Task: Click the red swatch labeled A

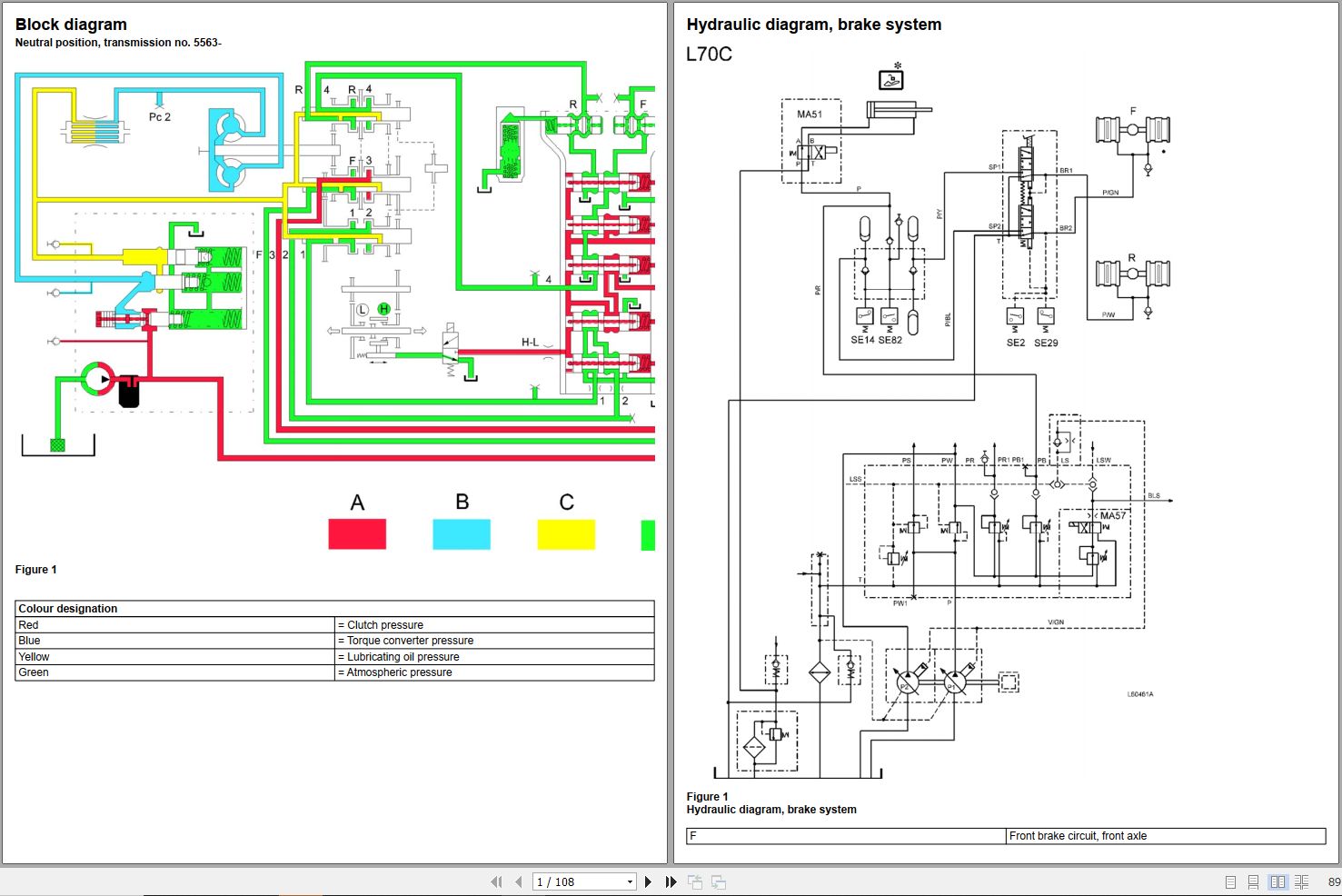Action: (x=356, y=534)
